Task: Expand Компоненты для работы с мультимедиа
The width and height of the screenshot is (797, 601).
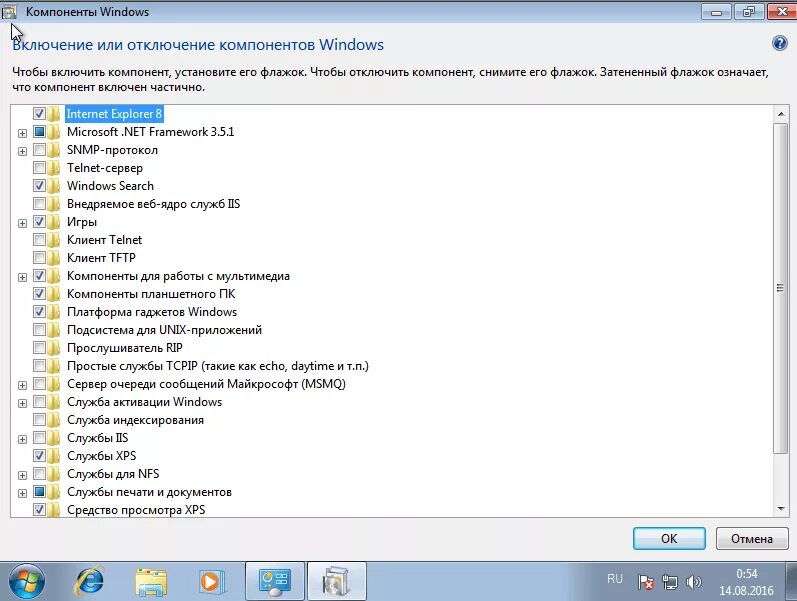Action: coord(22,277)
